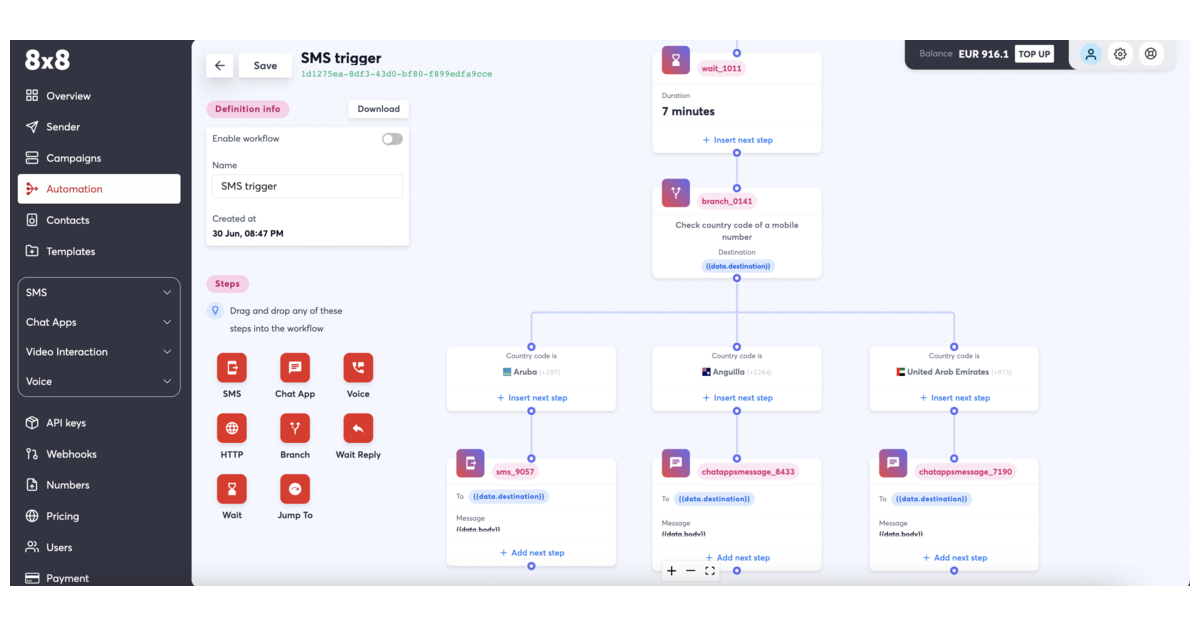The width and height of the screenshot is (1200, 627).
Task: Save the SMS trigger workflow
Action: tap(264, 65)
